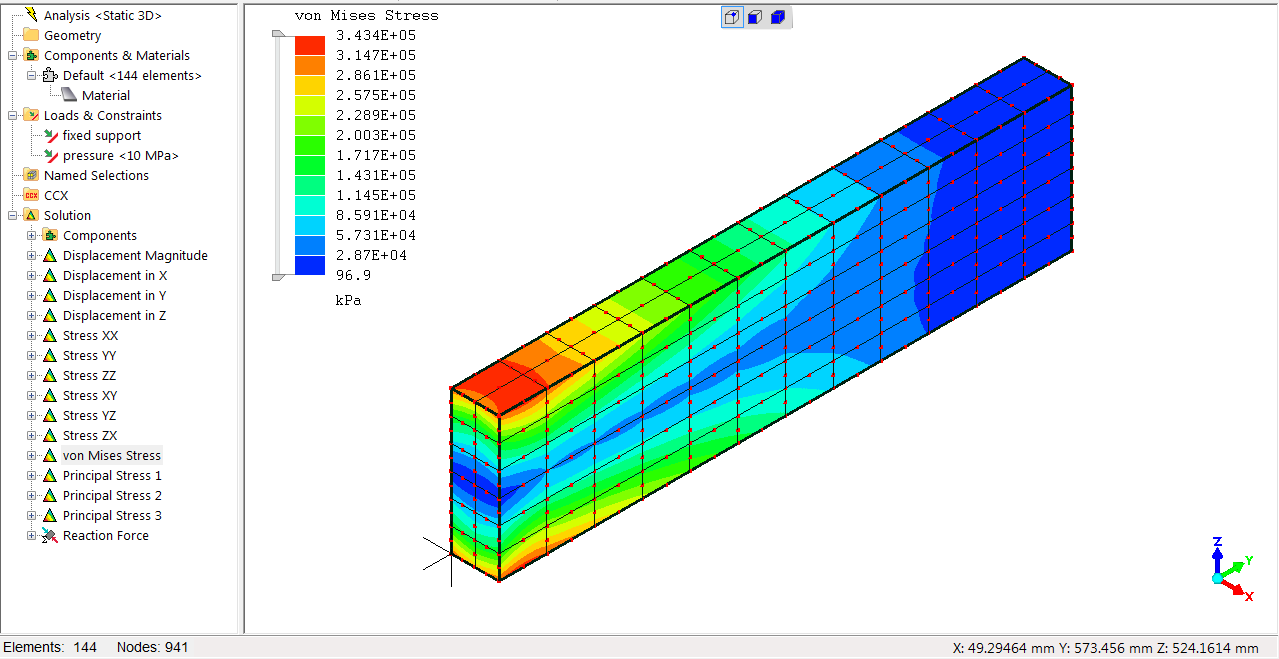Image resolution: width=1279 pixels, height=659 pixels.
Task: Click the Analysis lightning bolt icon
Action: tap(31, 15)
